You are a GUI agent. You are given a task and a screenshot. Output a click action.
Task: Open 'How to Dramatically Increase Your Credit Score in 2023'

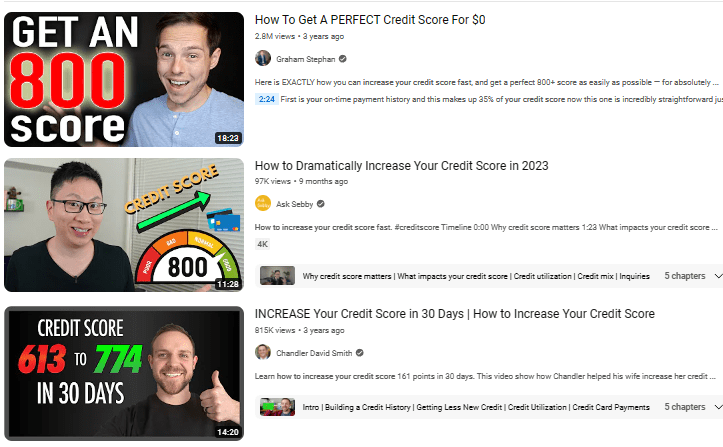(x=402, y=166)
